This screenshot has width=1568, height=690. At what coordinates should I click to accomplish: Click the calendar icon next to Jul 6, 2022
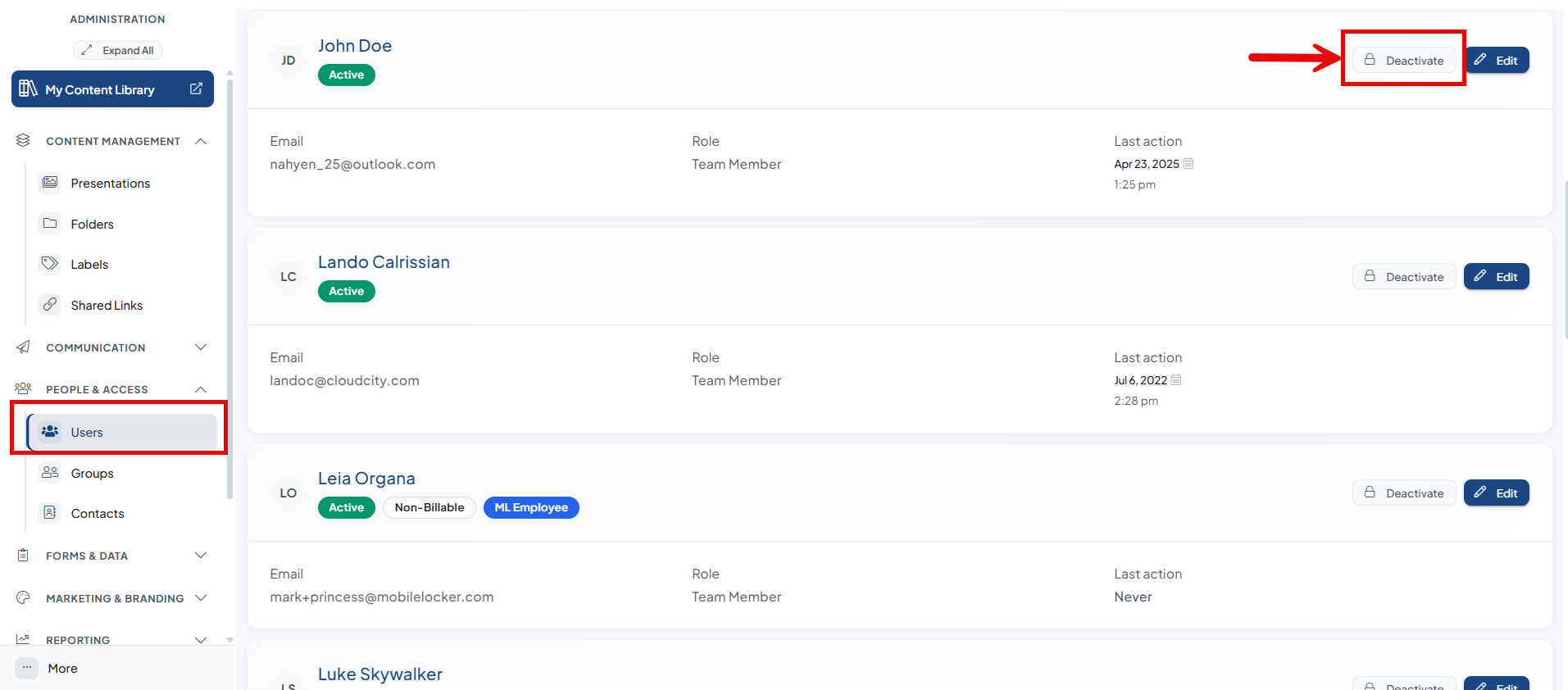click(x=1176, y=379)
